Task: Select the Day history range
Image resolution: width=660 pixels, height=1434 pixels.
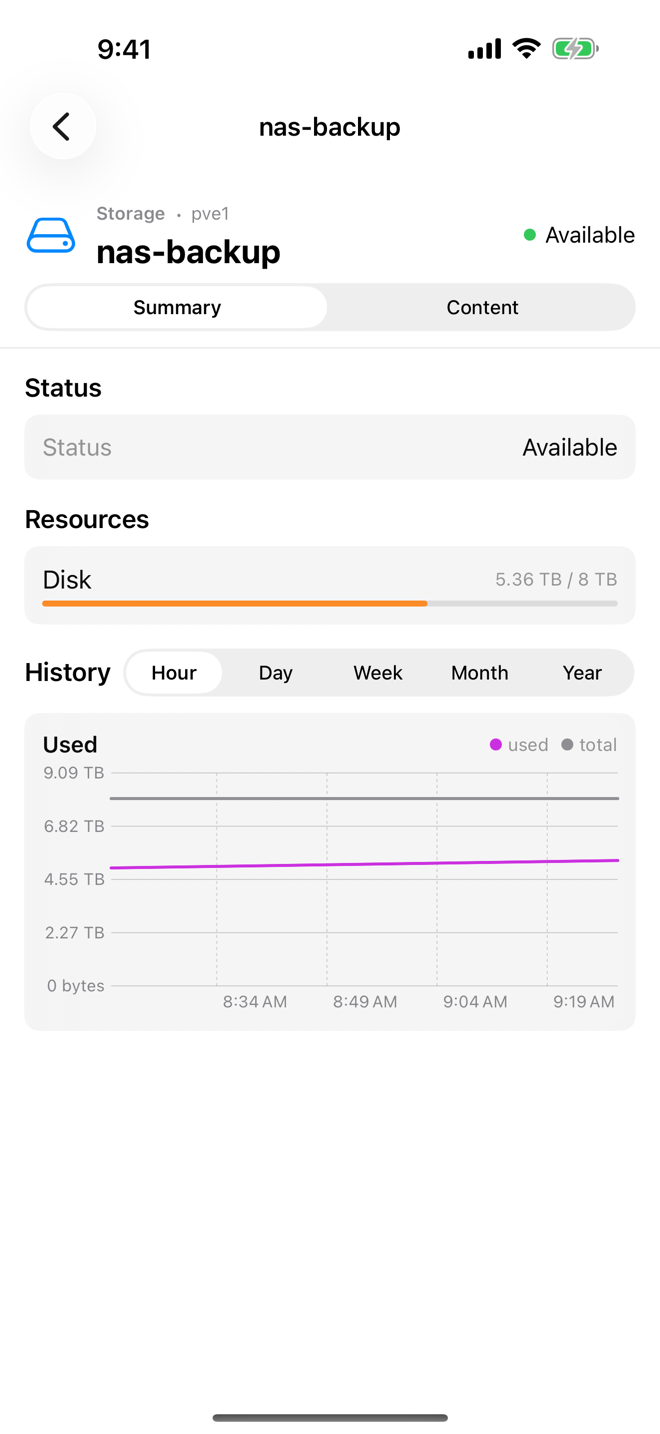Action: pyautogui.click(x=276, y=673)
